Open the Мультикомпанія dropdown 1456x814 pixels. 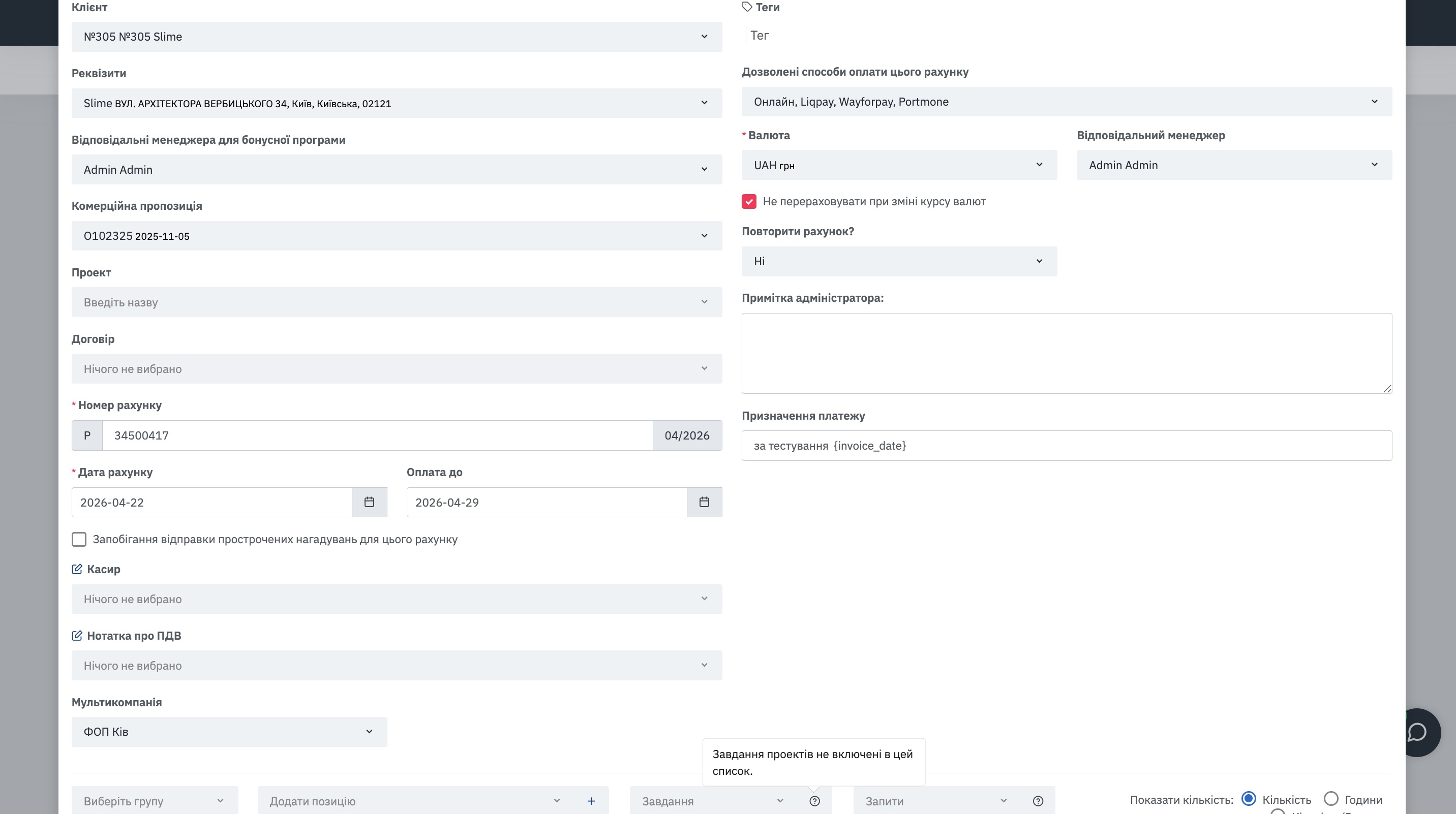click(x=229, y=732)
